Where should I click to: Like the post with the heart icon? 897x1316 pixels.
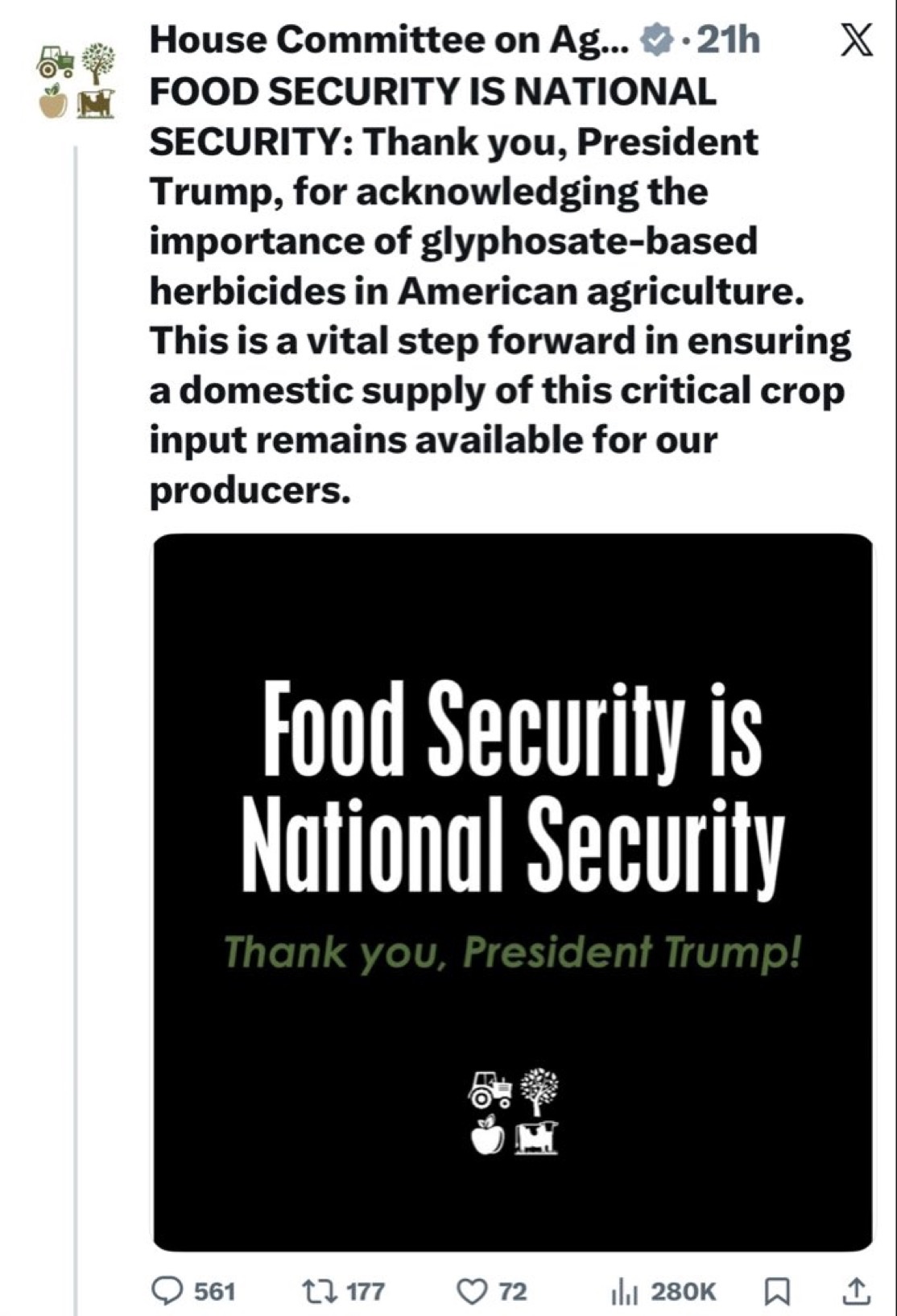[469, 1291]
